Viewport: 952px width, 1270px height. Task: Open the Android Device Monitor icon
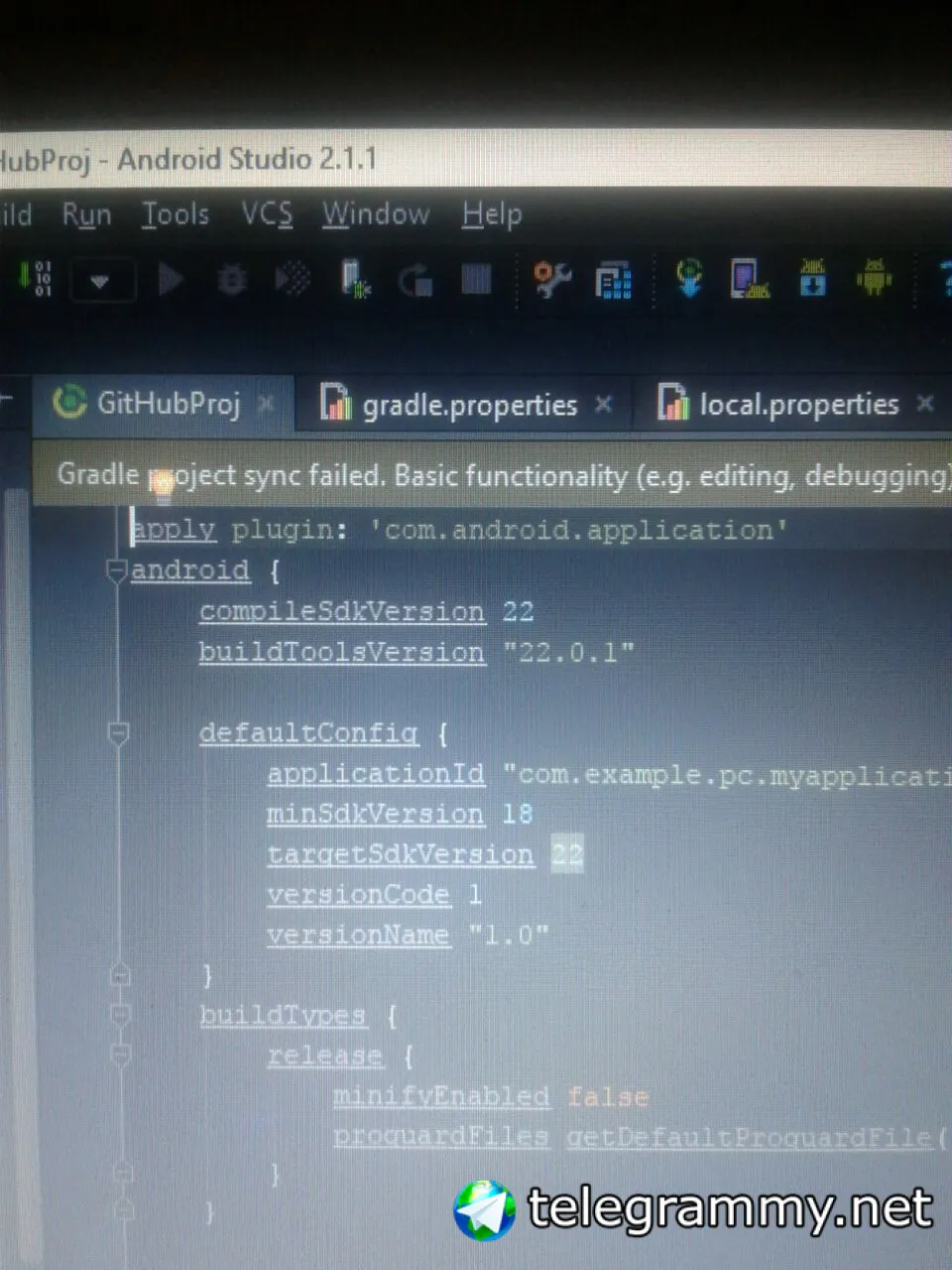coord(874,279)
